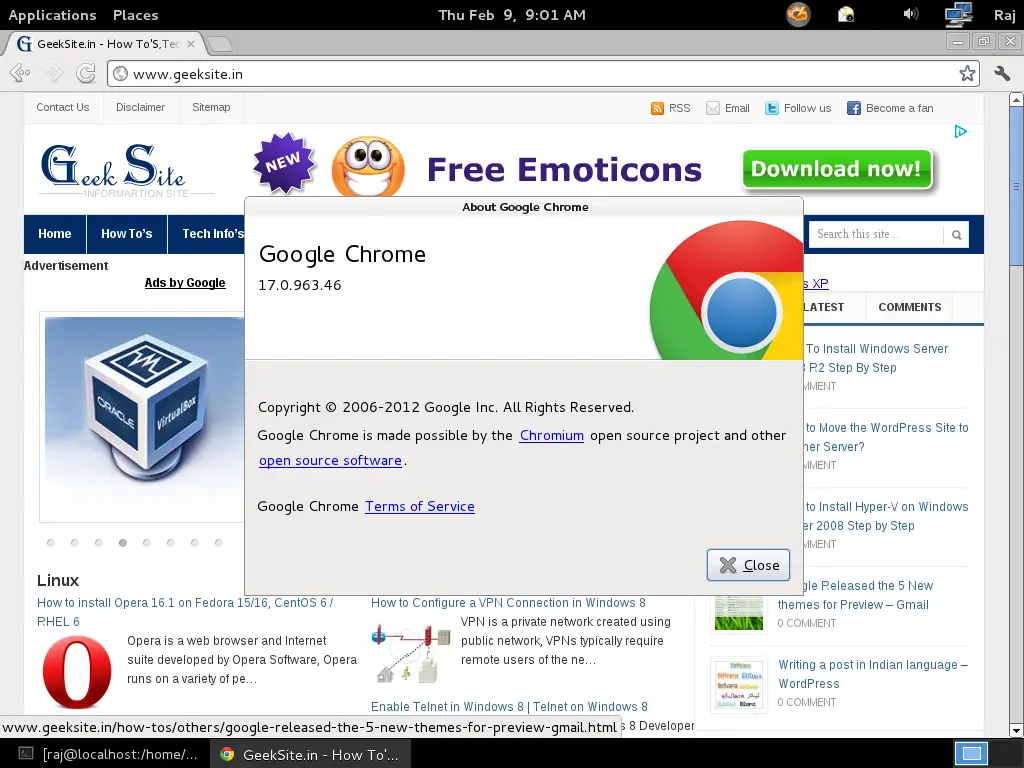Open Enable Telnet in Windows 8 link

(509, 707)
